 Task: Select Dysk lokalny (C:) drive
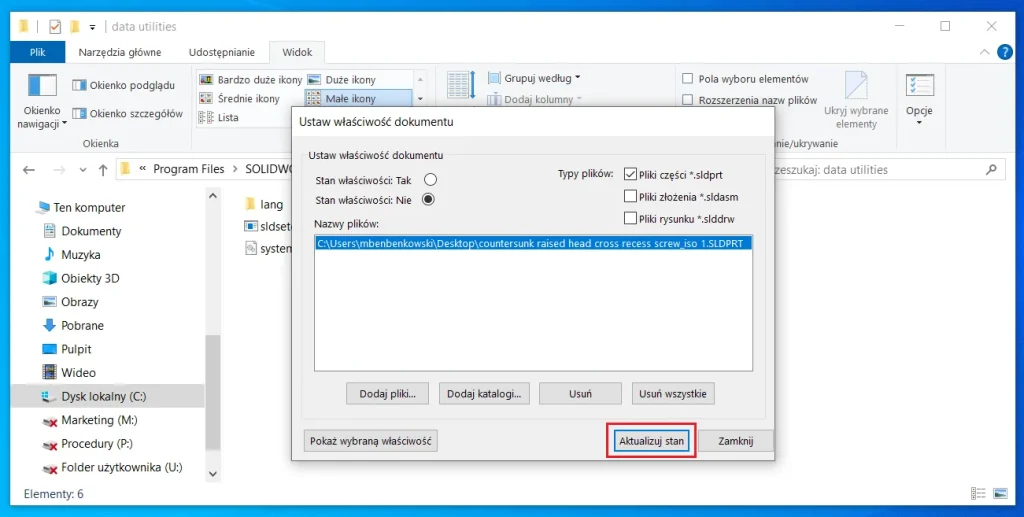[x=107, y=396]
